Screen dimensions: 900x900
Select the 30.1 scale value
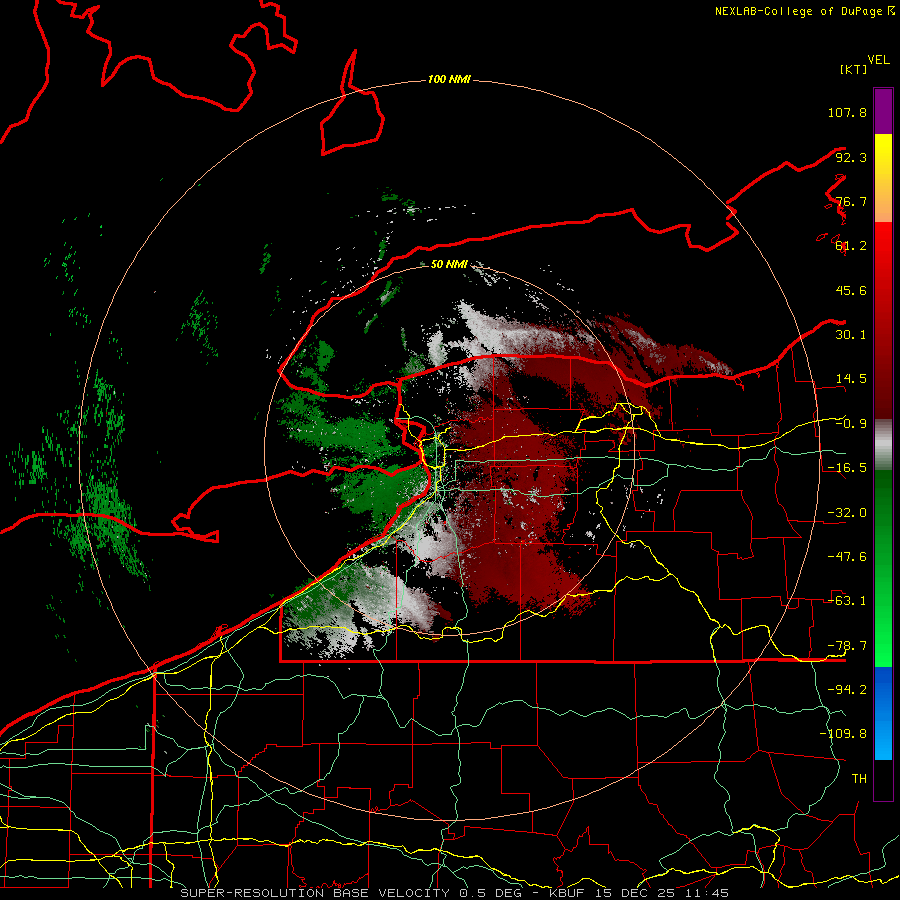coord(851,334)
